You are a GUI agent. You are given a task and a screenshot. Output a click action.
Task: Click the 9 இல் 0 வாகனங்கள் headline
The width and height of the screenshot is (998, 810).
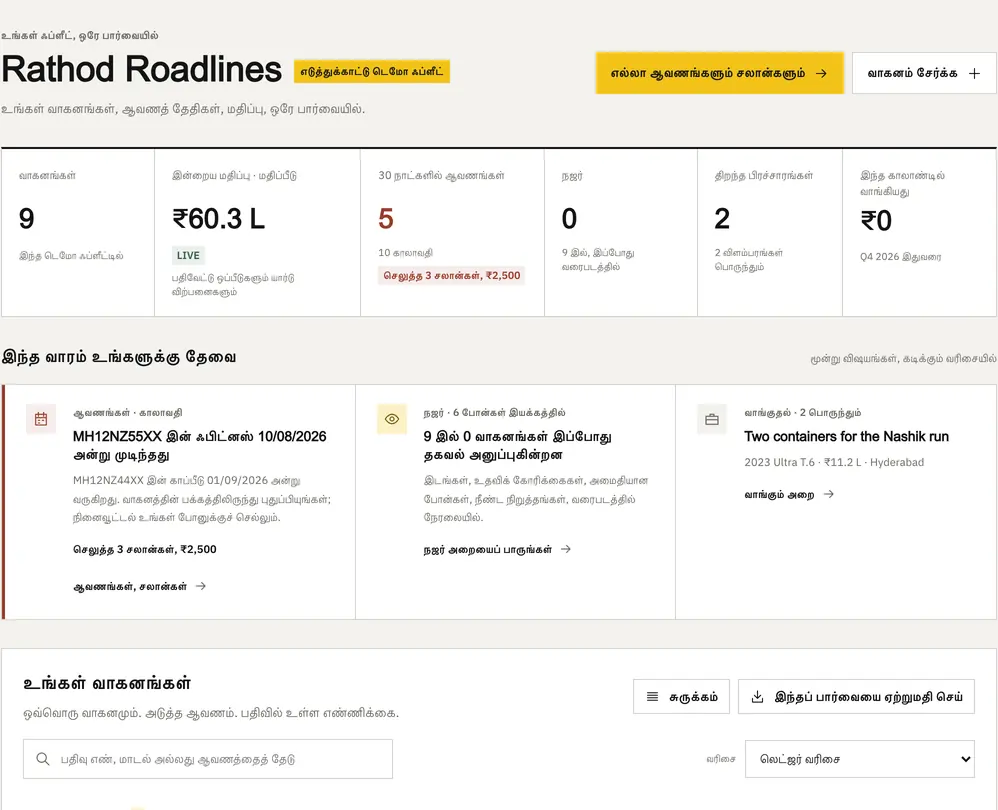(517, 445)
